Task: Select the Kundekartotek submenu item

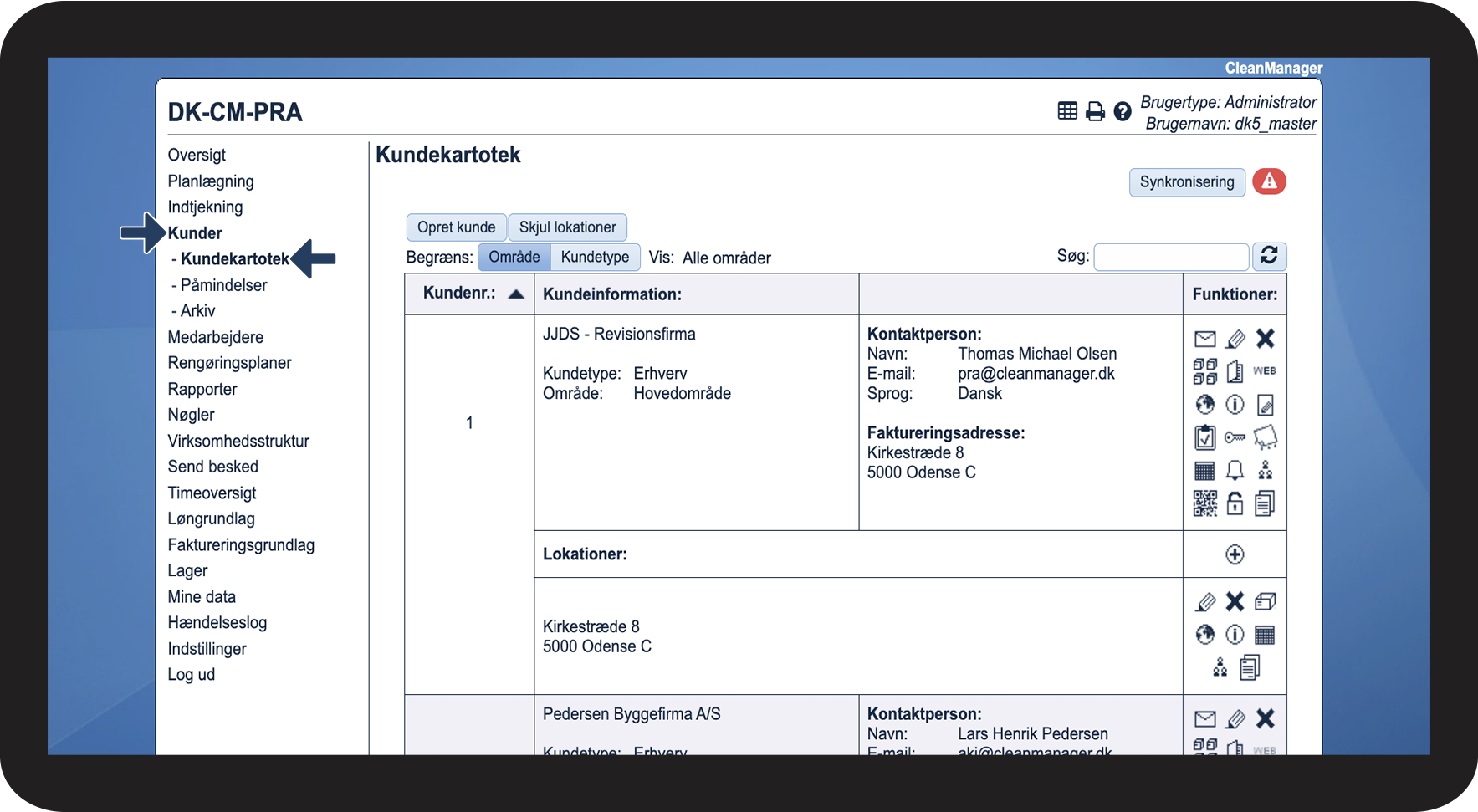Action: pyautogui.click(x=235, y=259)
